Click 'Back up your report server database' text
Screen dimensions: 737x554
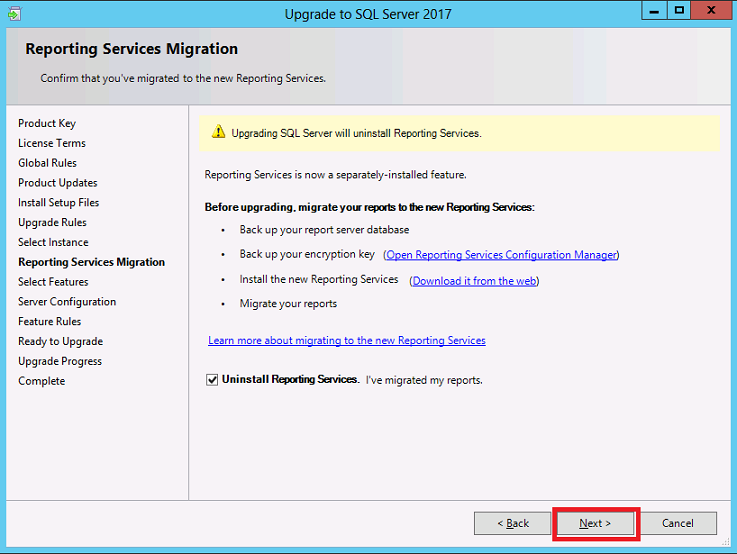[324, 230]
